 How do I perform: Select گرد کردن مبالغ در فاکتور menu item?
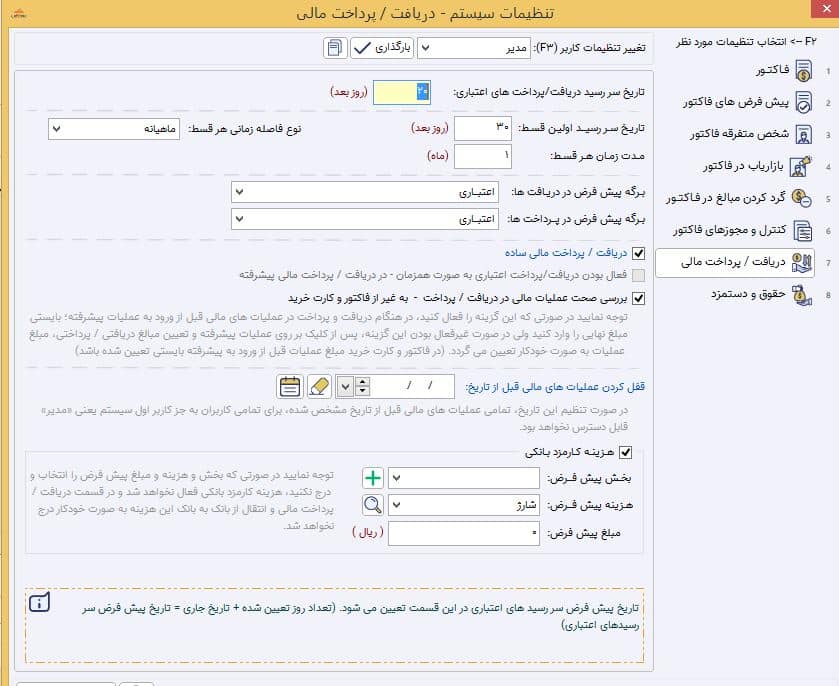[x=726, y=198]
